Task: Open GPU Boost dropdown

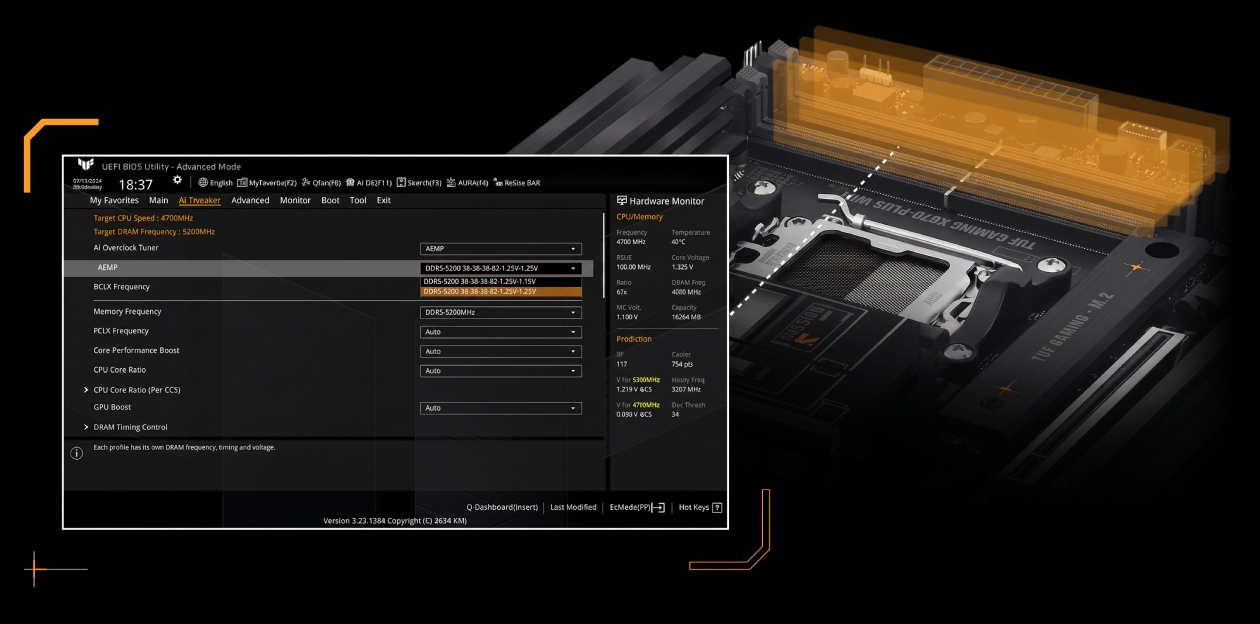Action: tap(501, 408)
